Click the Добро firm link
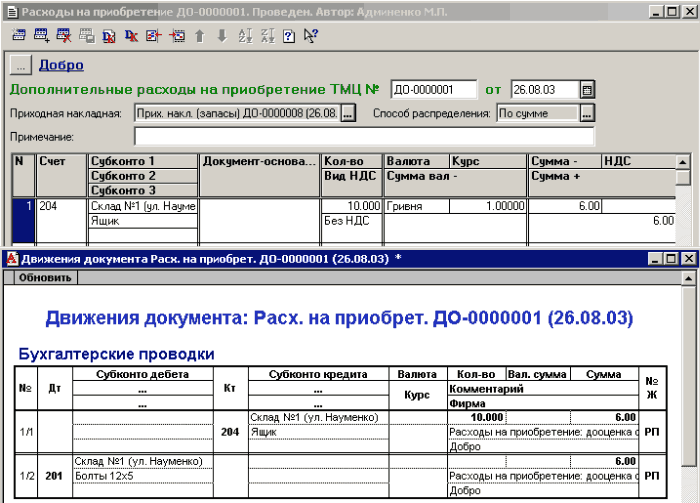 (x=60, y=65)
